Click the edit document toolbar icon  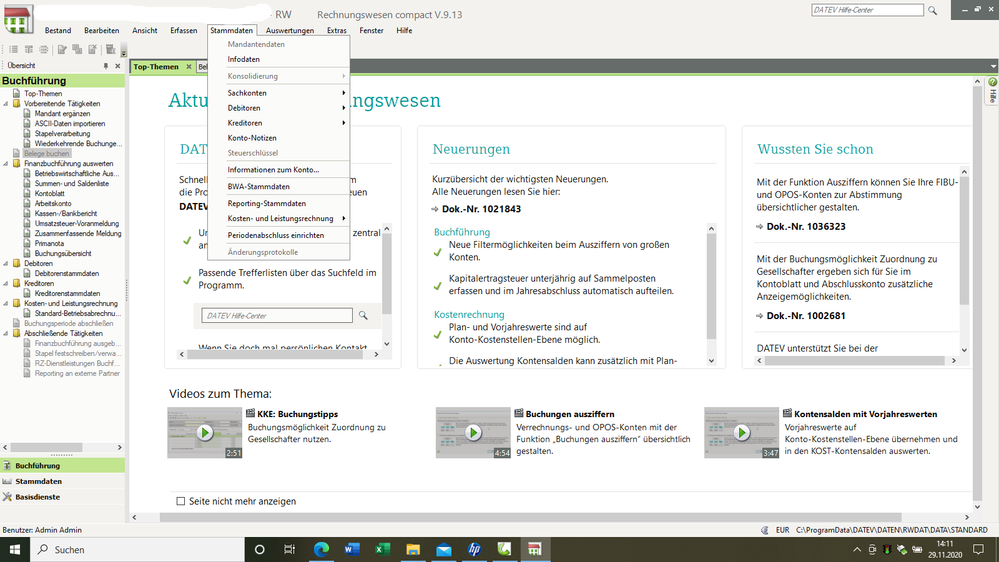tap(62, 50)
